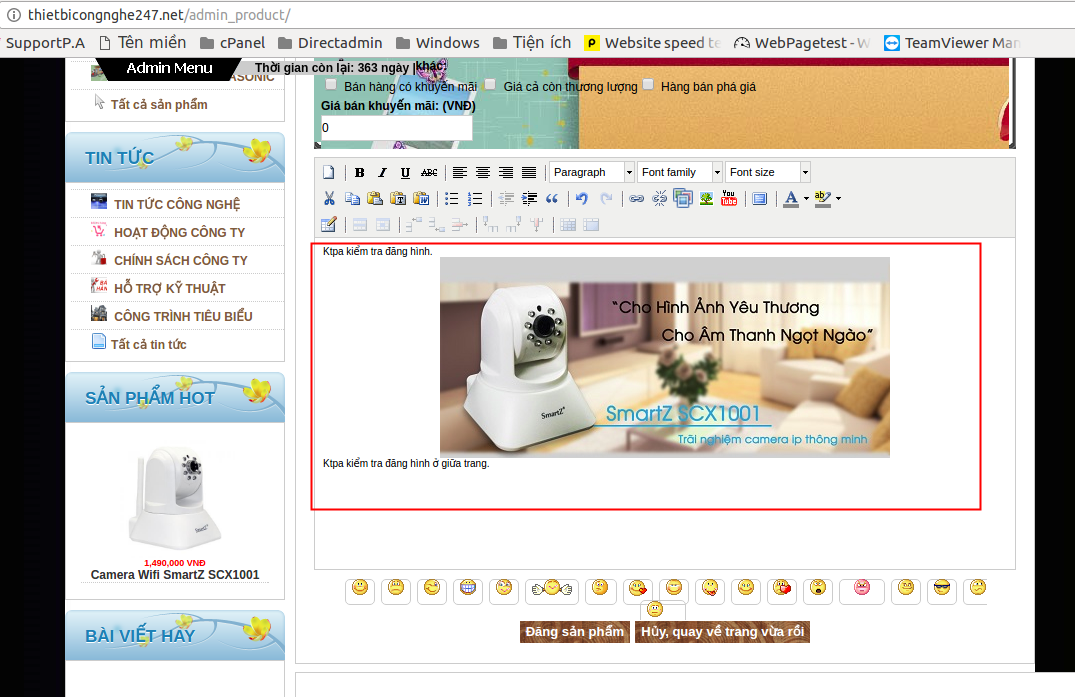
Task: Click the hot product camera thumbnail
Action: (174, 498)
